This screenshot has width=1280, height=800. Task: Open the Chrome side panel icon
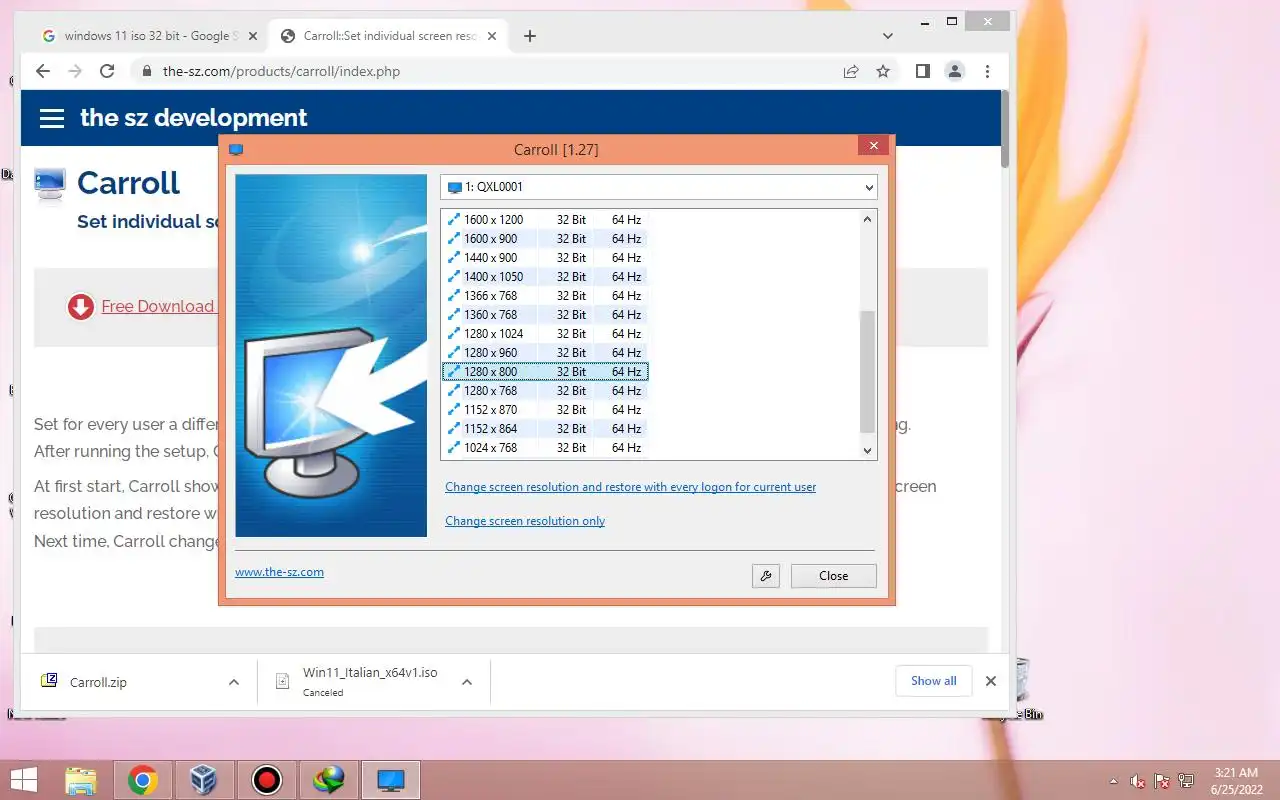coord(923,71)
